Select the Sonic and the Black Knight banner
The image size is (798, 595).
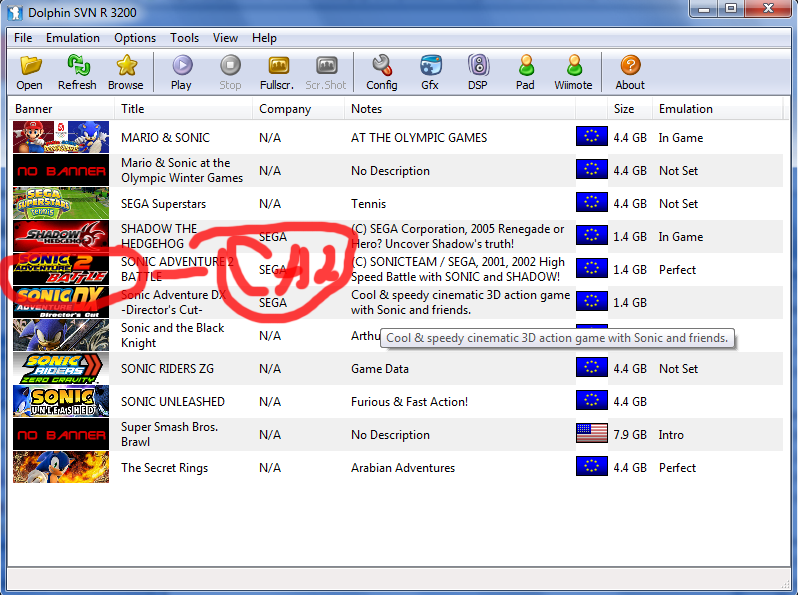(61, 335)
